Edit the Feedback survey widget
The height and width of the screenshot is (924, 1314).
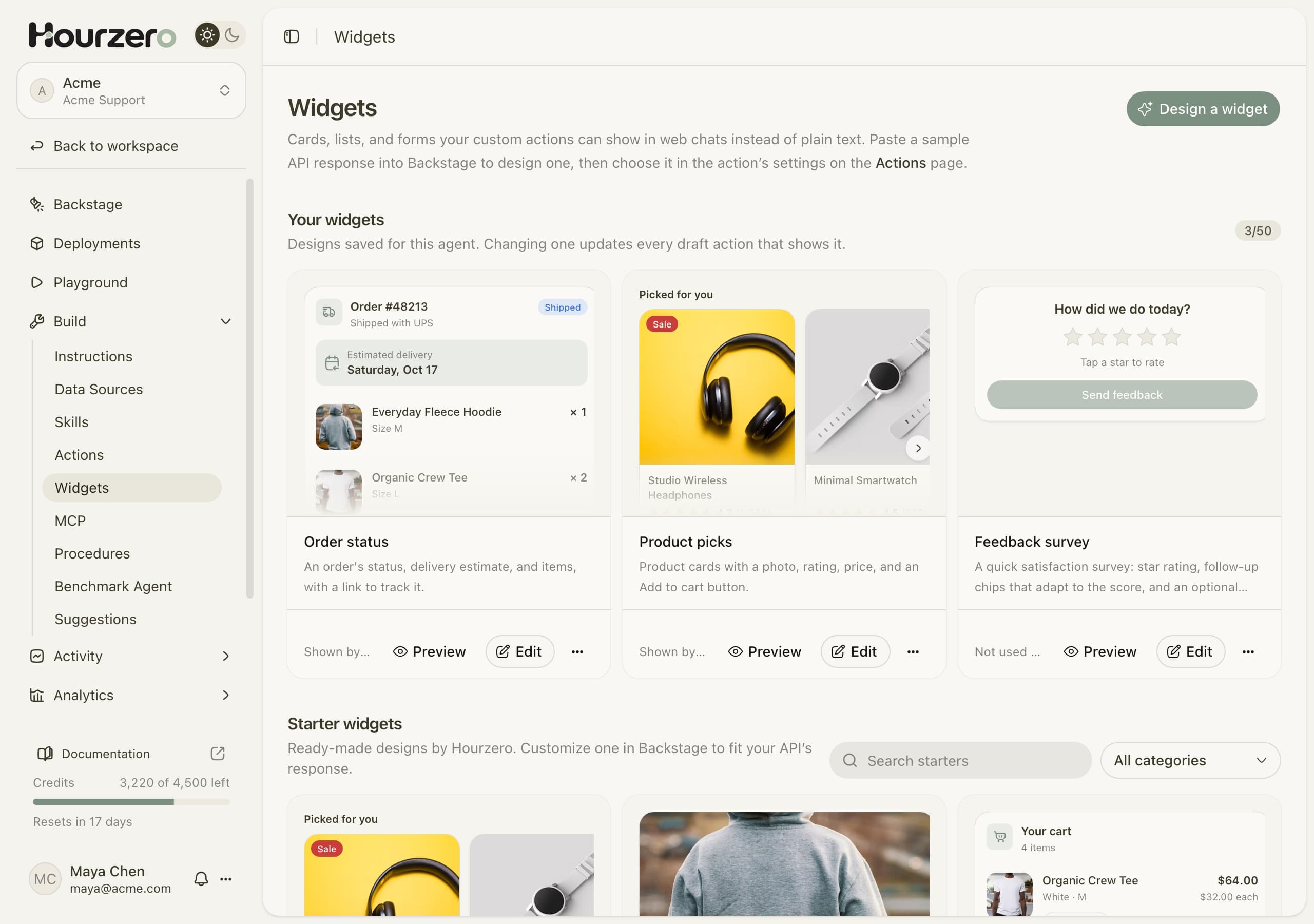point(1190,651)
